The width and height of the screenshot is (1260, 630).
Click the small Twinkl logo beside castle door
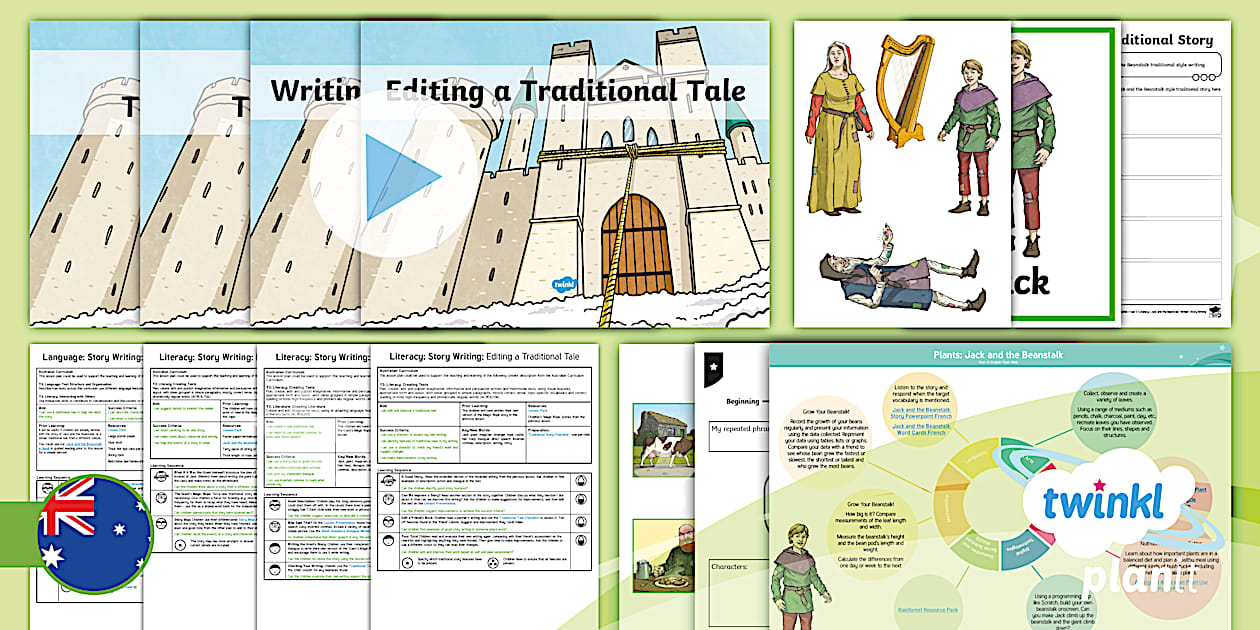pyautogui.click(x=568, y=284)
